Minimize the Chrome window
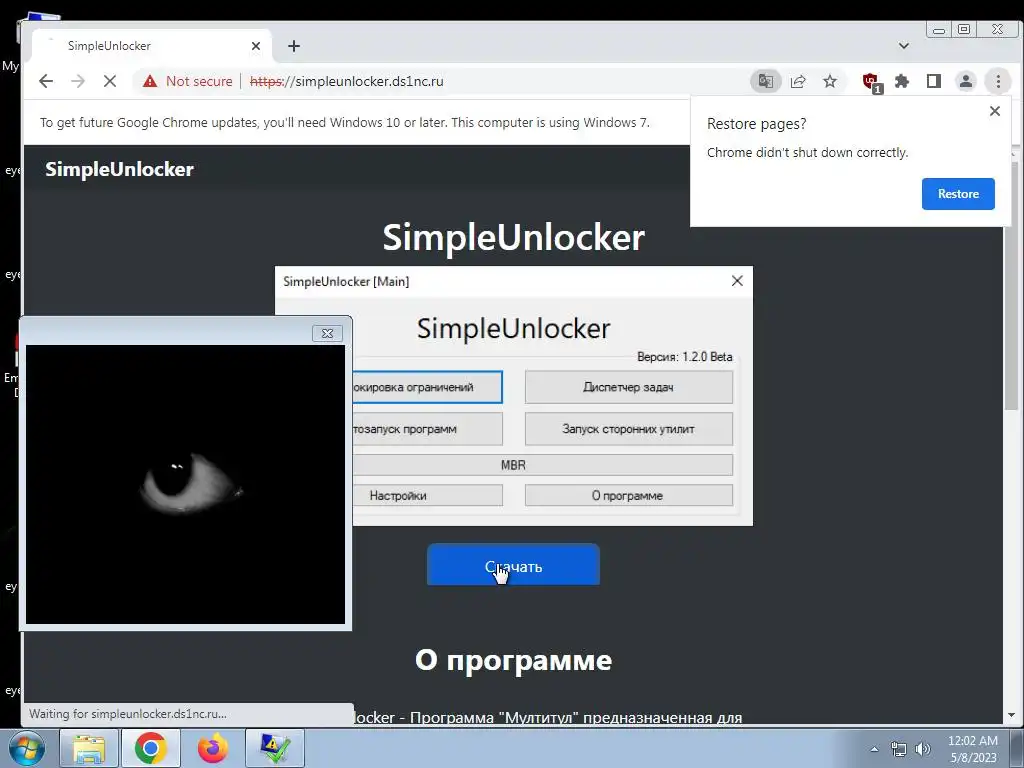The image size is (1024, 768). click(x=939, y=29)
